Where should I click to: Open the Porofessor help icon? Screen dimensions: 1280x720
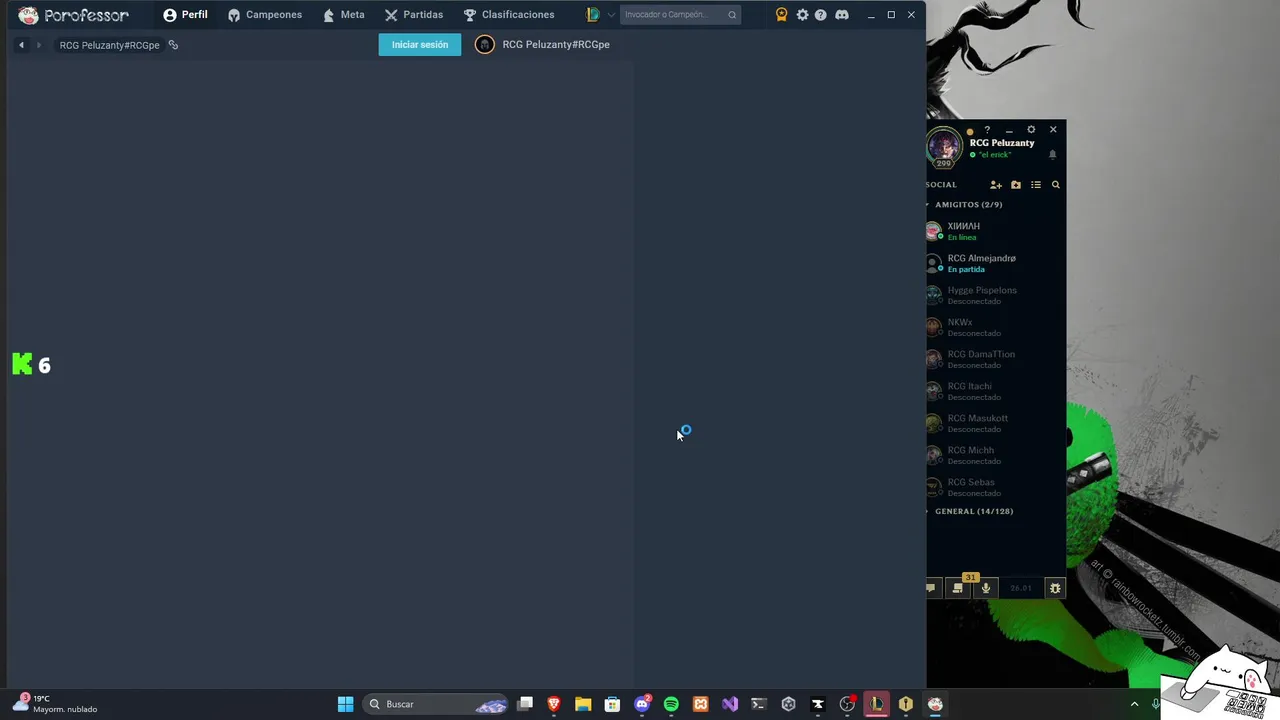click(821, 15)
